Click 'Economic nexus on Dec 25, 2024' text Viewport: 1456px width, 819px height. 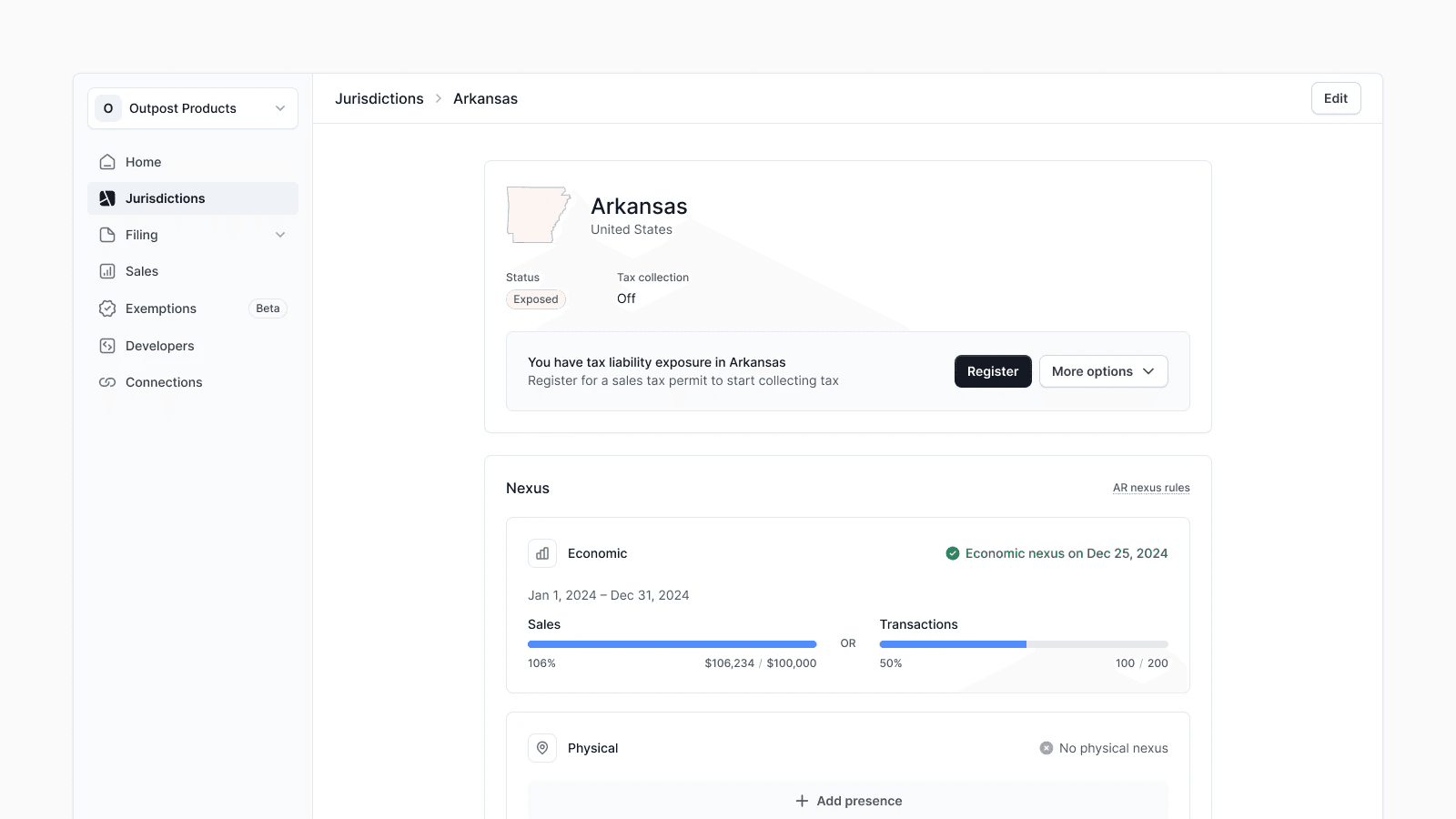point(1067,553)
